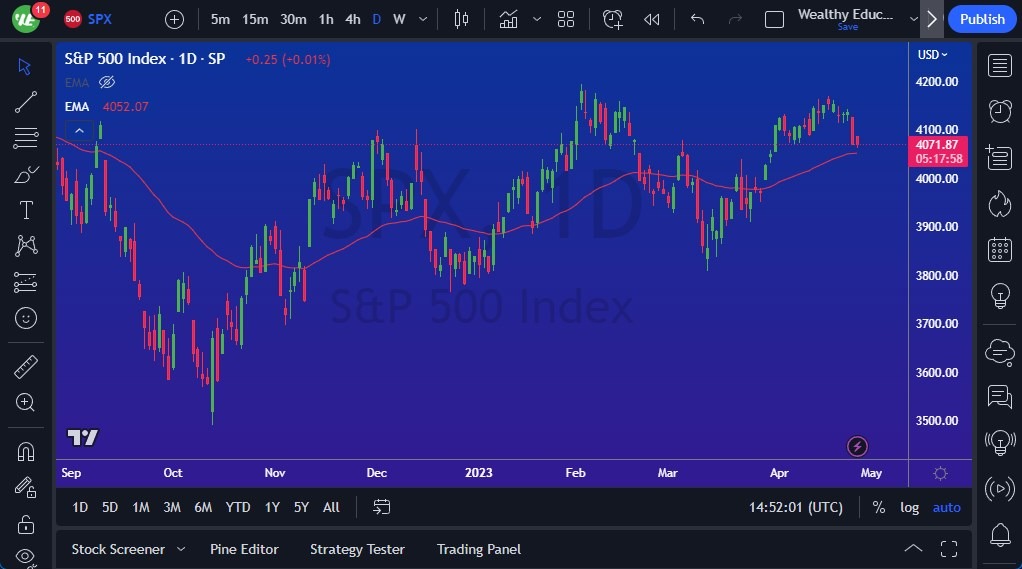Open the public chats cloud panel
Viewport: 1022px width, 569px height.
click(1000, 353)
